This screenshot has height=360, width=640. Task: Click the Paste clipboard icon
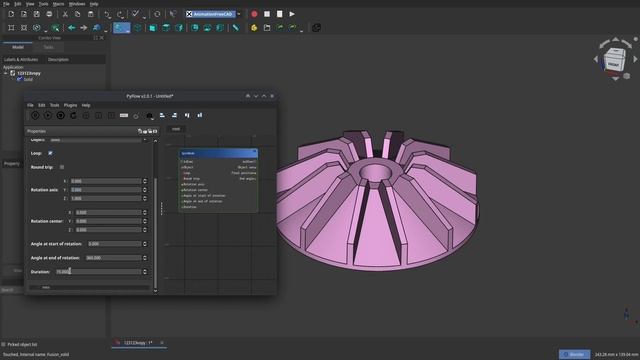91,14
